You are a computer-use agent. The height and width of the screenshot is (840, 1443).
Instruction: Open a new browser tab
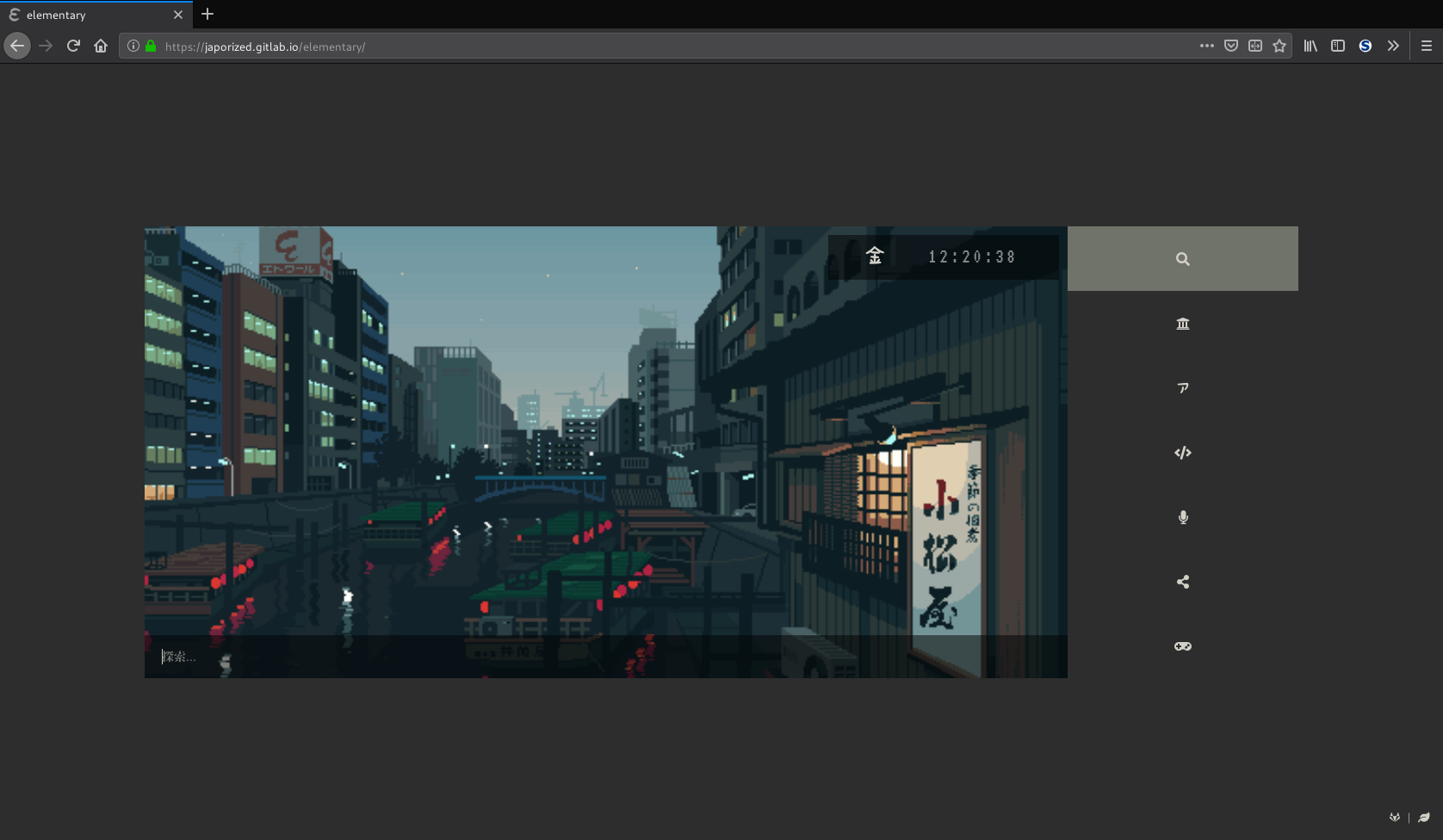click(x=207, y=15)
